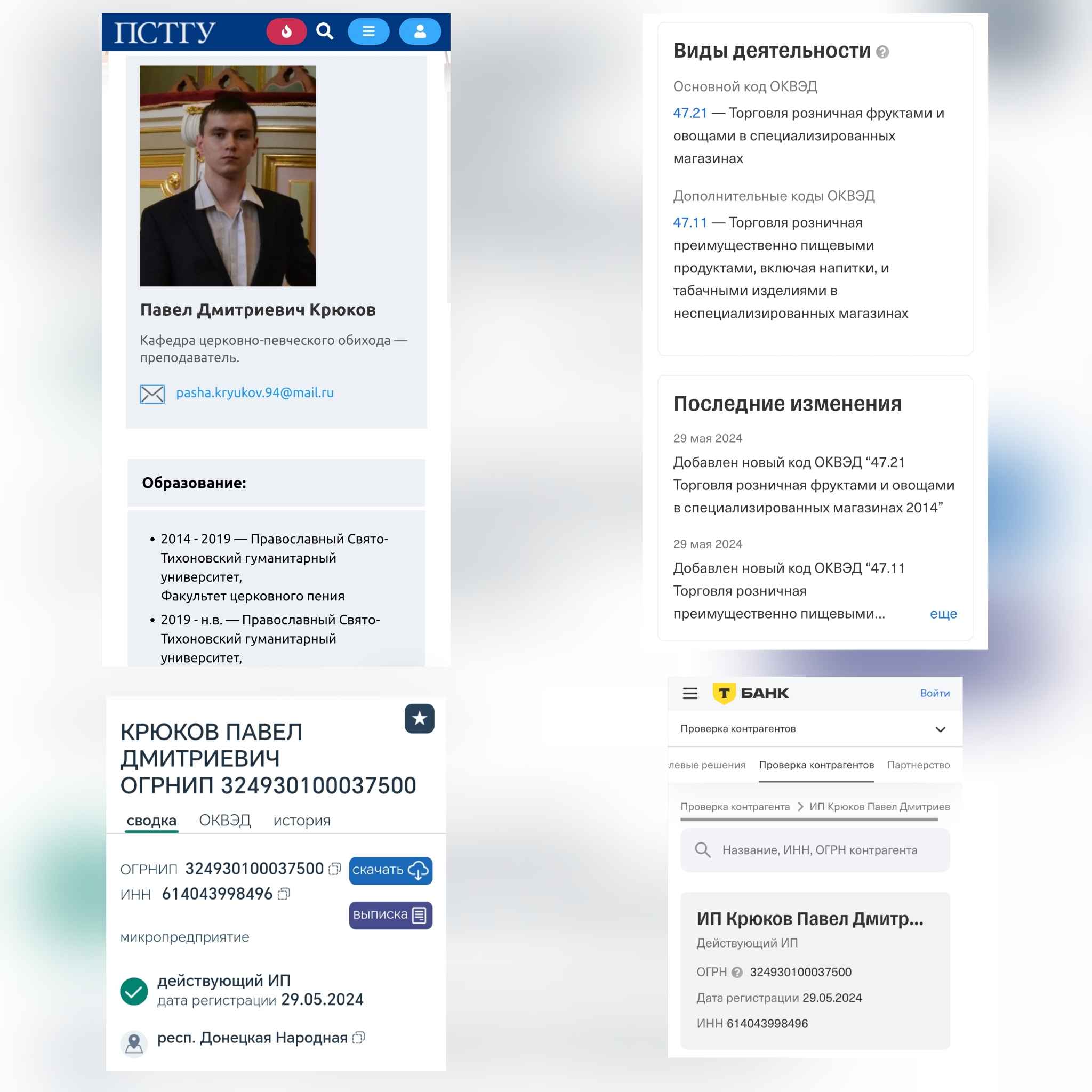1092x1092 pixels.
Task: Click the red flame icon button
Action: coord(286,31)
